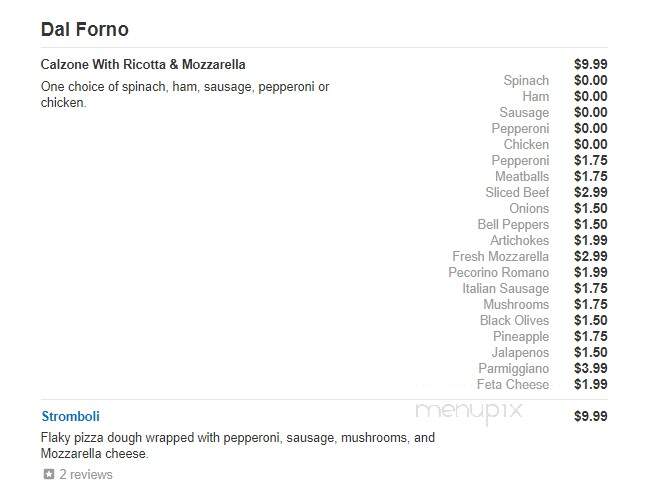This screenshot has width=648, height=493.
Task: Select the Fresh Mozzarella add-on
Action: tap(500, 256)
